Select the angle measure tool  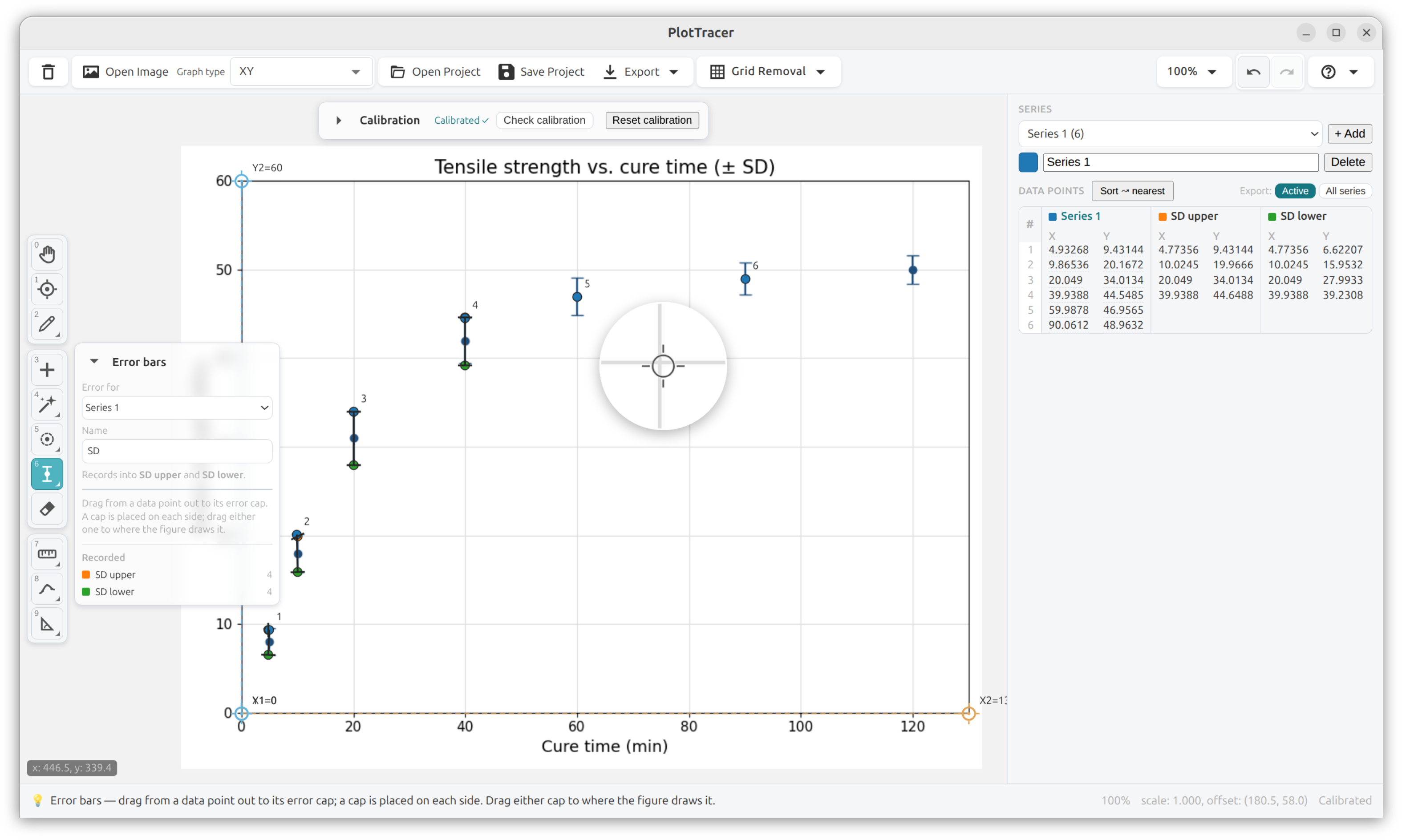pyautogui.click(x=48, y=624)
